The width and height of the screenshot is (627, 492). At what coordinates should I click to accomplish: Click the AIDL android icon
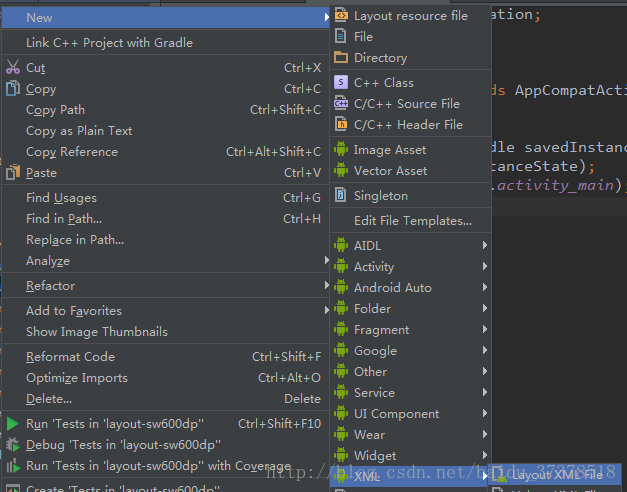[341, 245]
